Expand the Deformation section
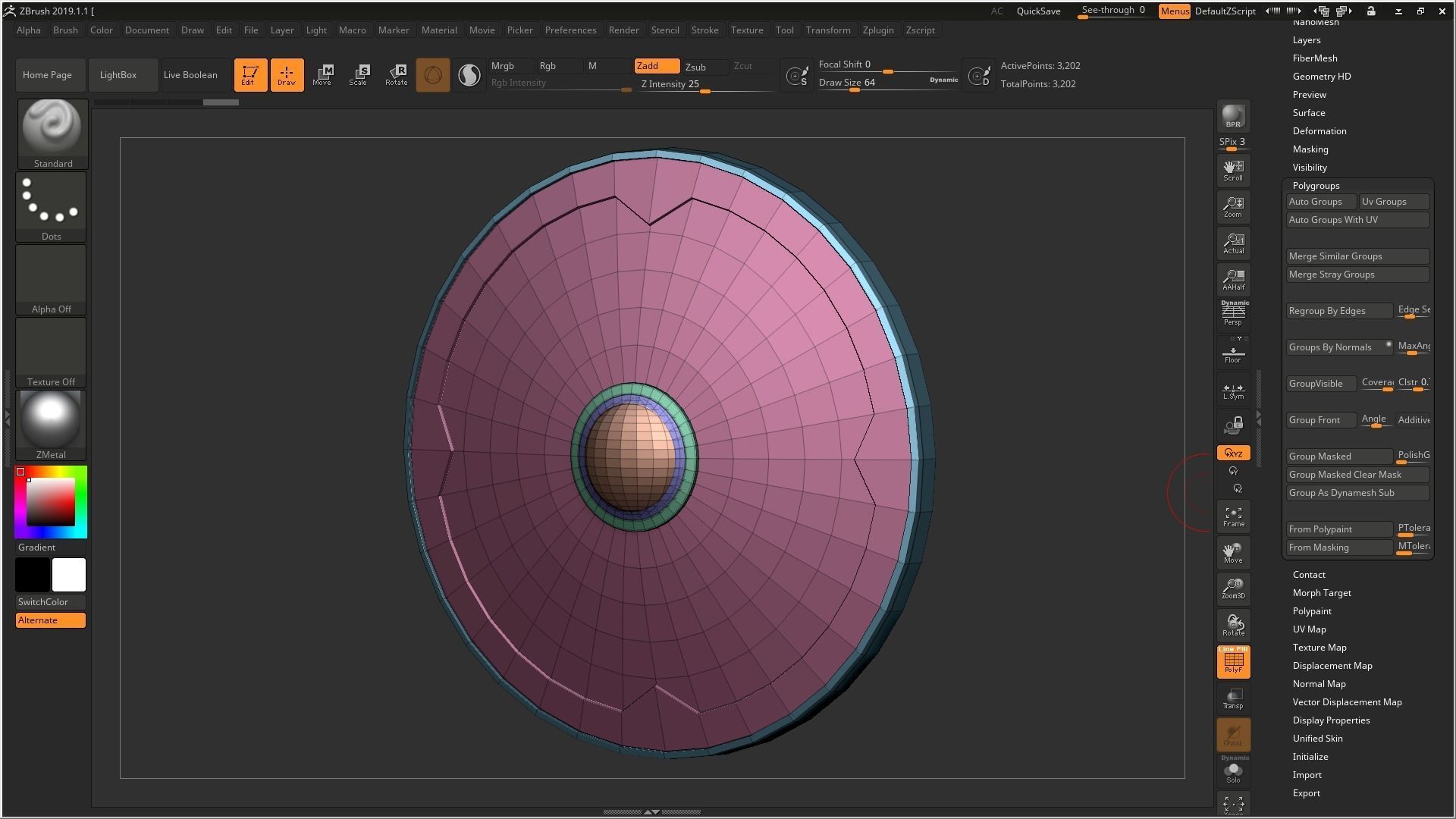The width and height of the screenshot is (1456, 819). [1319, 131]
